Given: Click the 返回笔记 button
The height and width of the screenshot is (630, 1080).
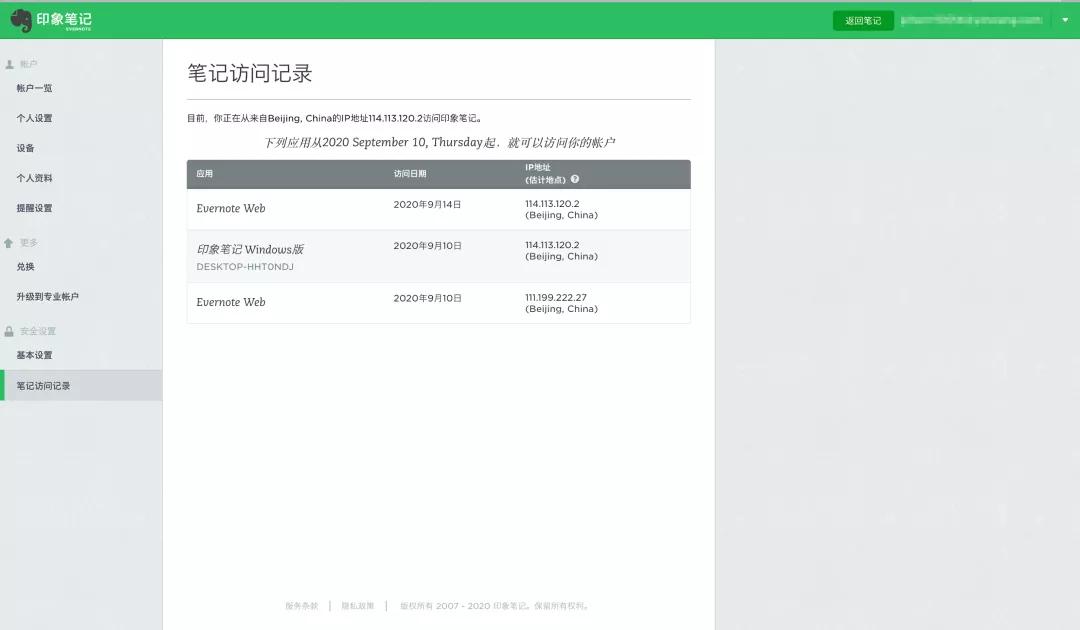Looking at the screenshot, I should pyautogui.click(x=863, y=21).
